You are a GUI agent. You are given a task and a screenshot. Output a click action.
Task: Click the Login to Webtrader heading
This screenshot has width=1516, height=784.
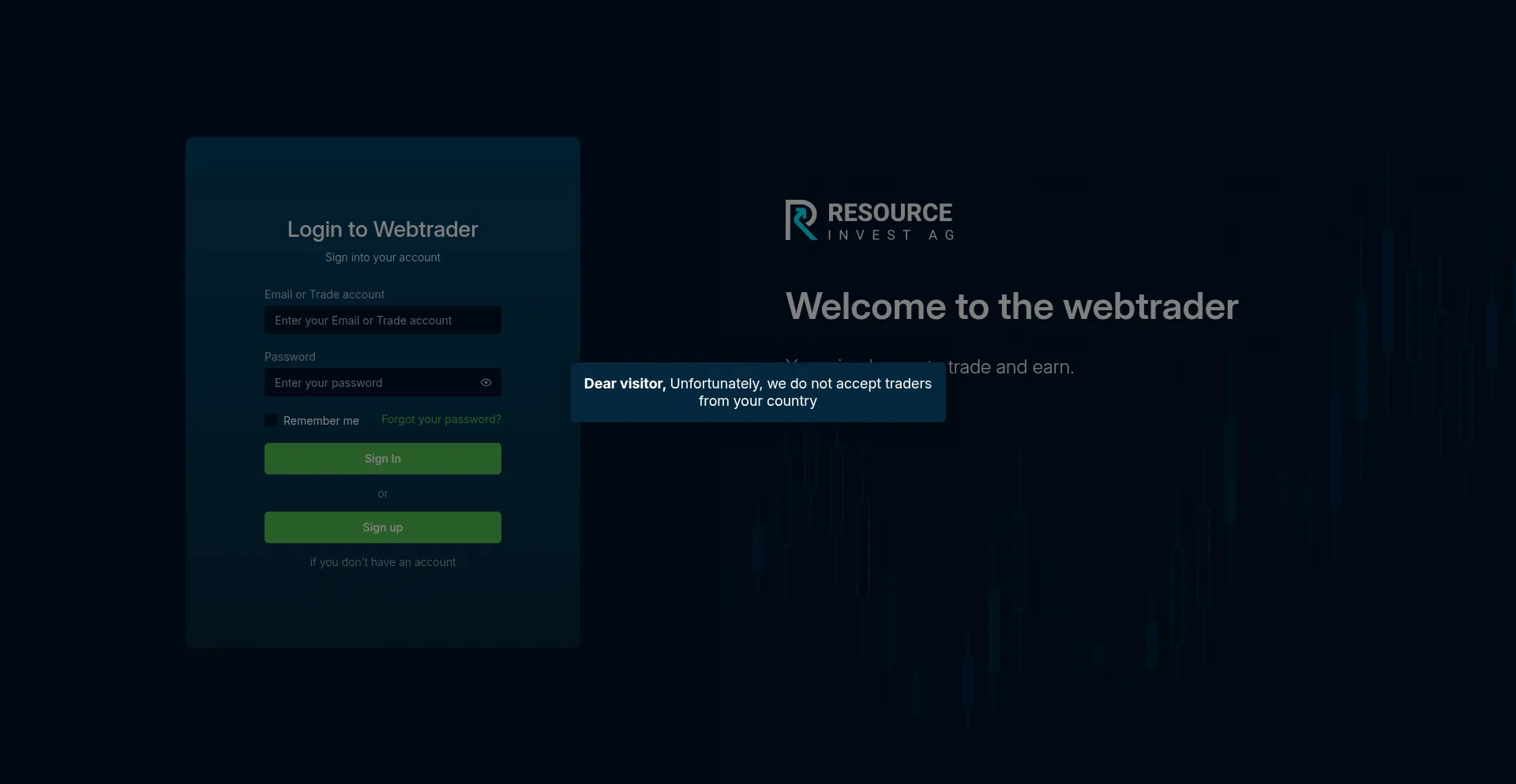click(382, 230)
